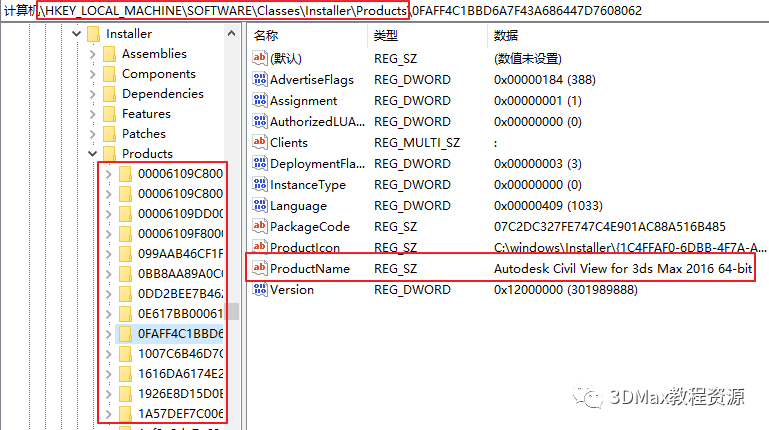Expand the Features key

(x=93, y=114)
